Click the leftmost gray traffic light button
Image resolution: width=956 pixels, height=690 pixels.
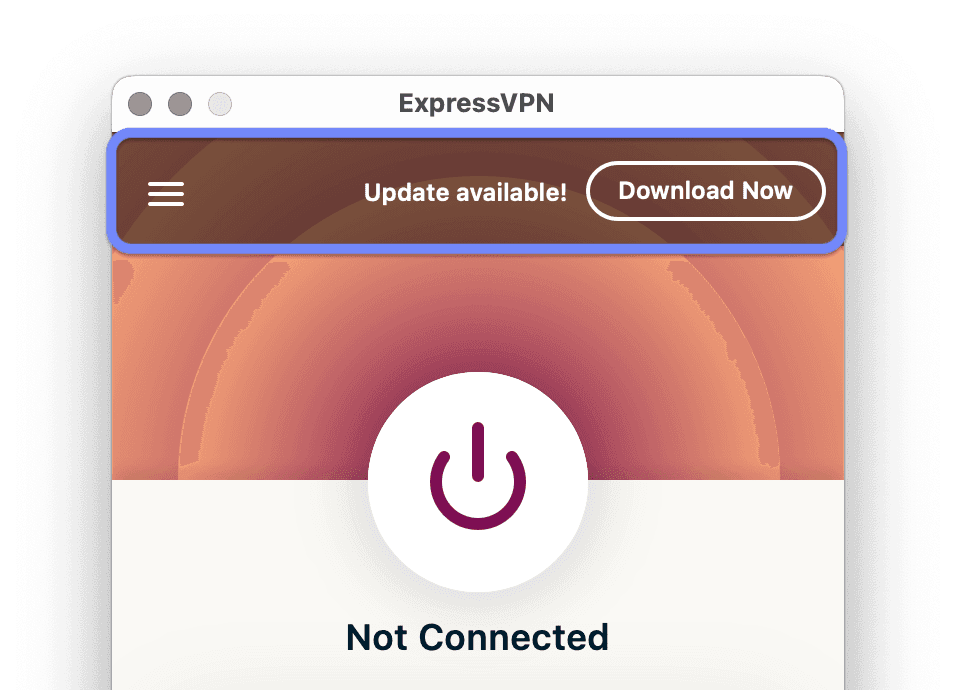(140, 104)
